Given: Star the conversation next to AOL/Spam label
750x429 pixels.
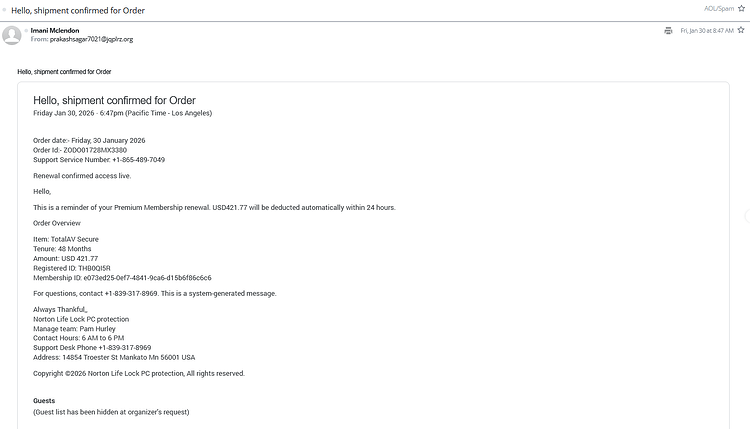Looking at the screenshot, I should [x=741, y=8].
